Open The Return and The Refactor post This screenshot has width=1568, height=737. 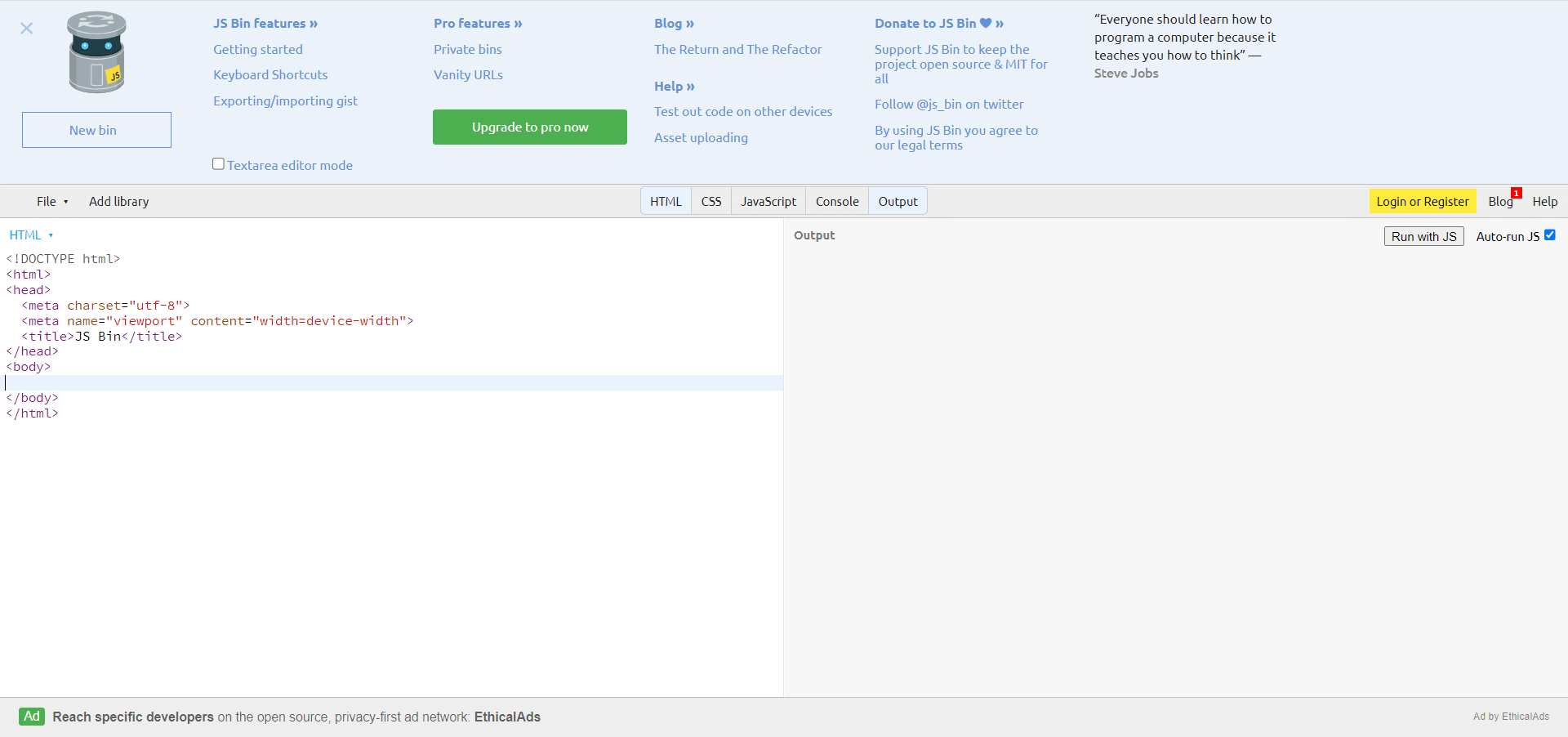pyautogui.click(x=737, y=50)
